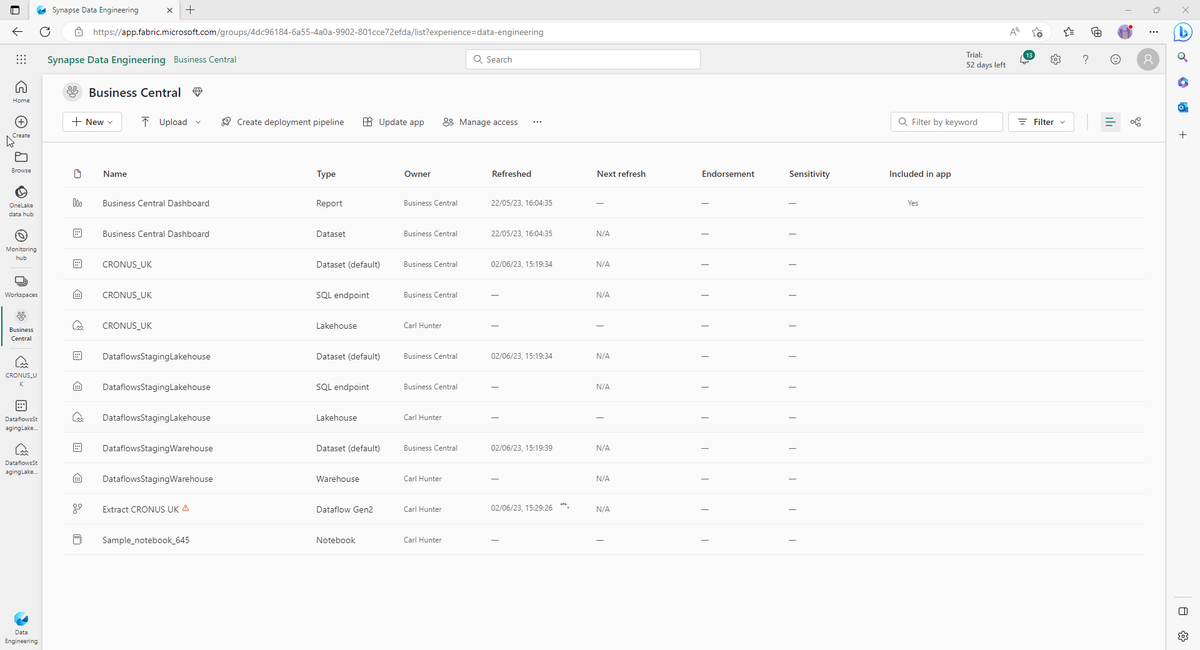Open more options ellipsis in the toolbar
Viewport: 1200px width, 650px height.
point(537,122)
